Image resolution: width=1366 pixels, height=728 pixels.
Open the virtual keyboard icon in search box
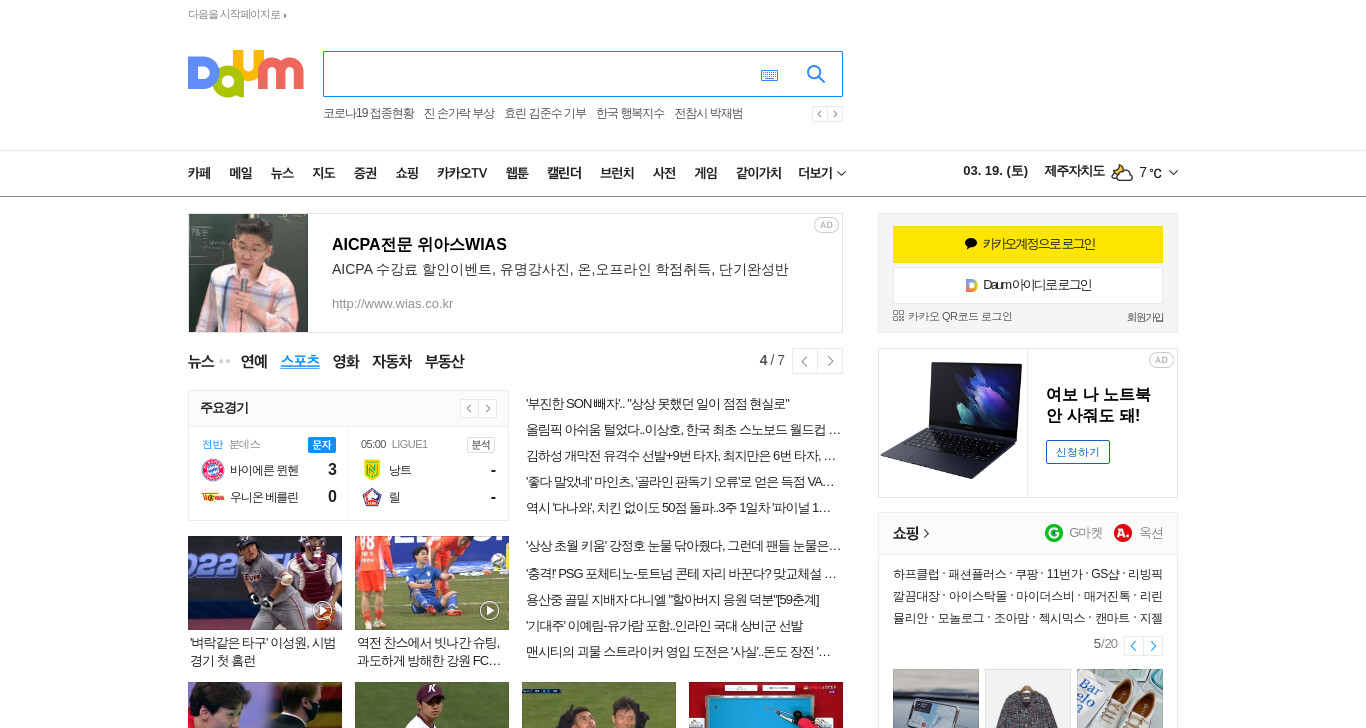click(769, 75)
